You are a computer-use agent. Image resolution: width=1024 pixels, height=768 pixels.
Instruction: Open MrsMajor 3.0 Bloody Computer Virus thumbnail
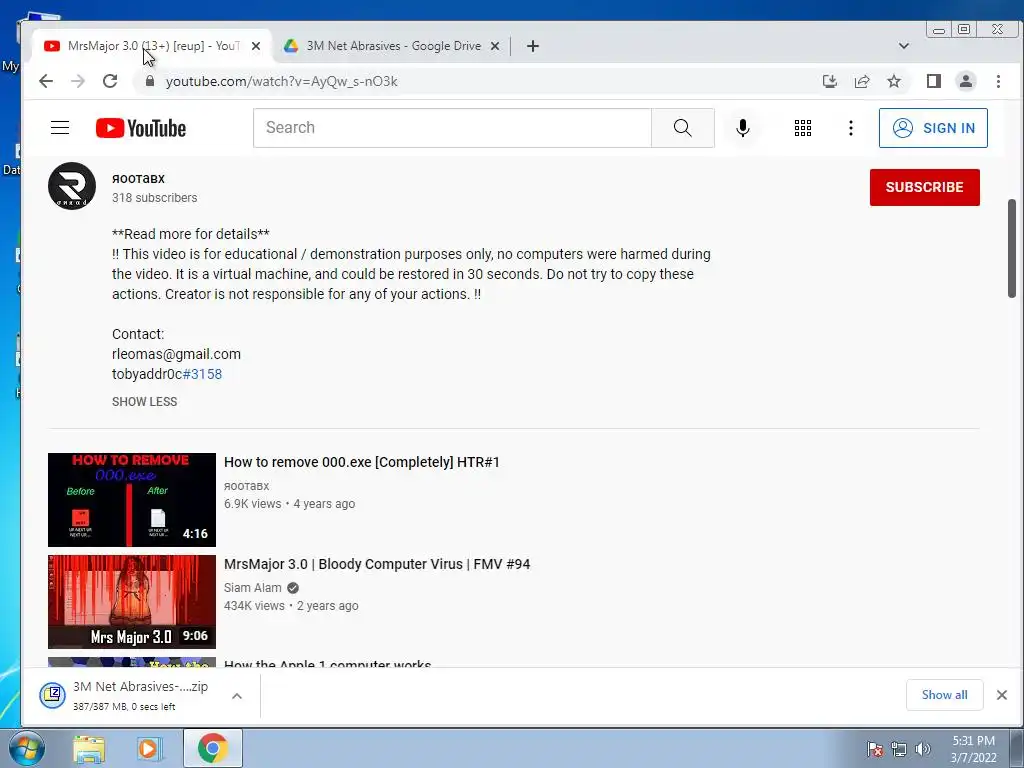[132, 601]
